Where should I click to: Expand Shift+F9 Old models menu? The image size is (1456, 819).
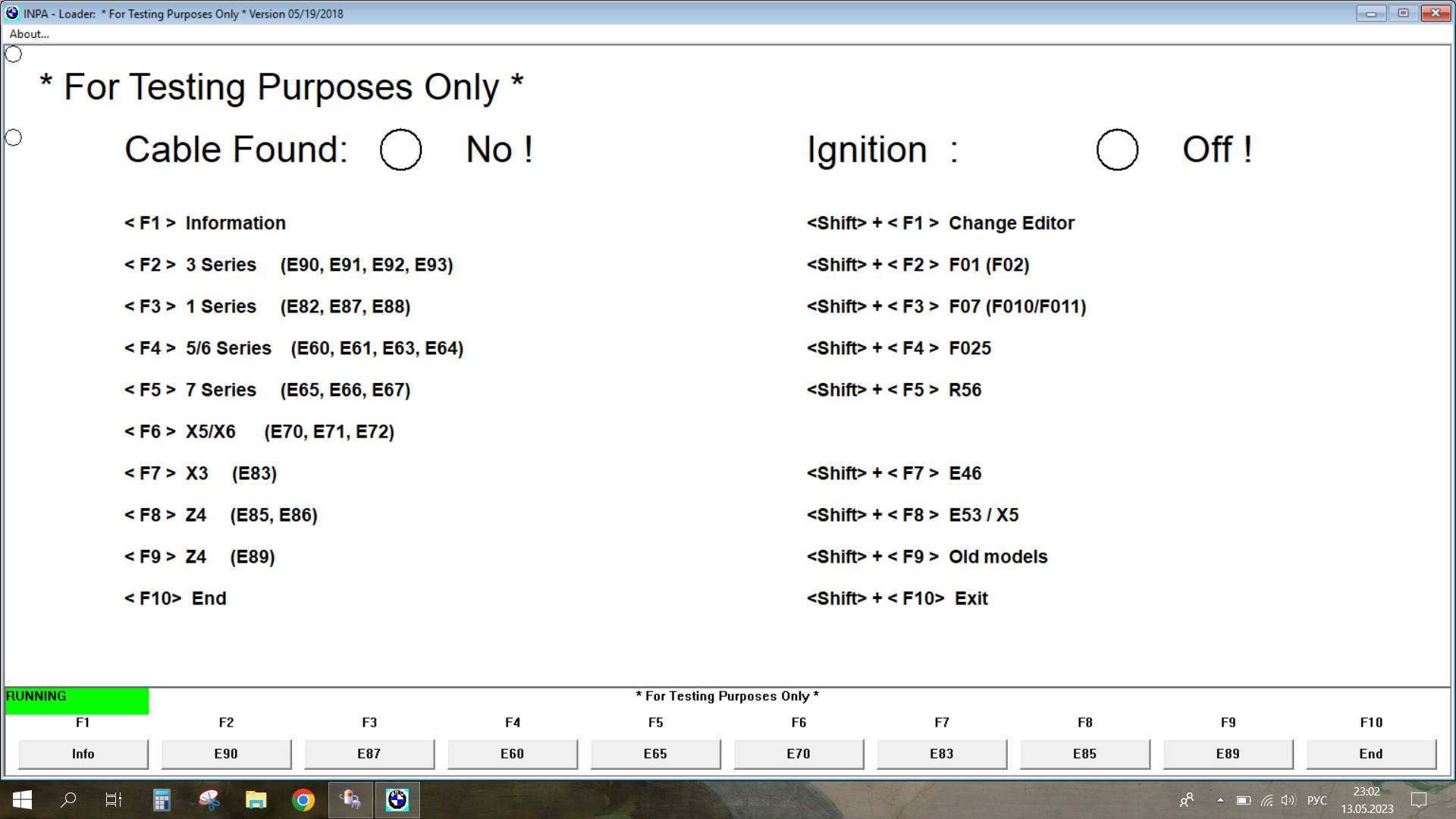coord(927,556)
